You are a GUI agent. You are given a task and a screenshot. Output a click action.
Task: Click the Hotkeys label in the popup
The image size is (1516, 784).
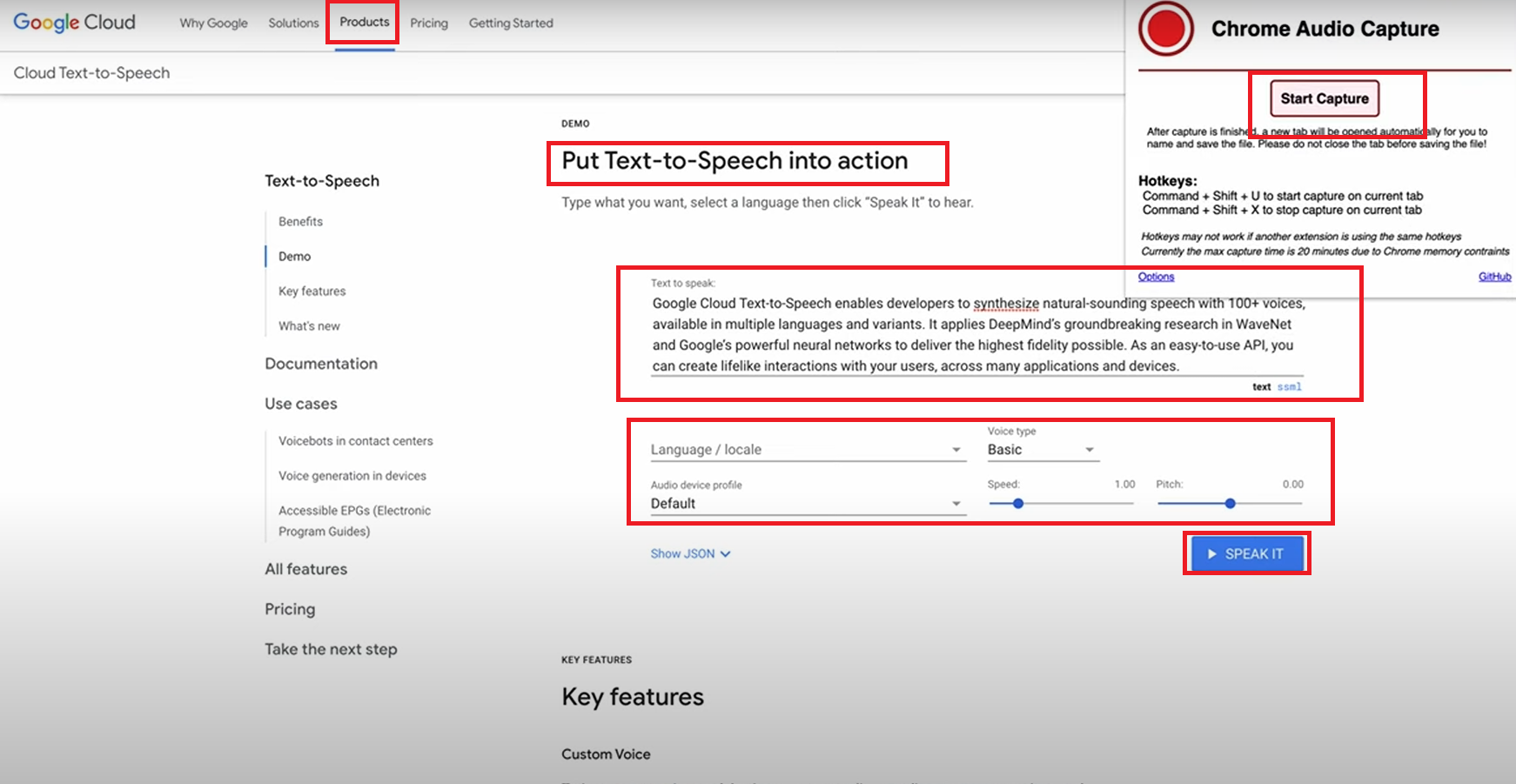[1168, 181]
